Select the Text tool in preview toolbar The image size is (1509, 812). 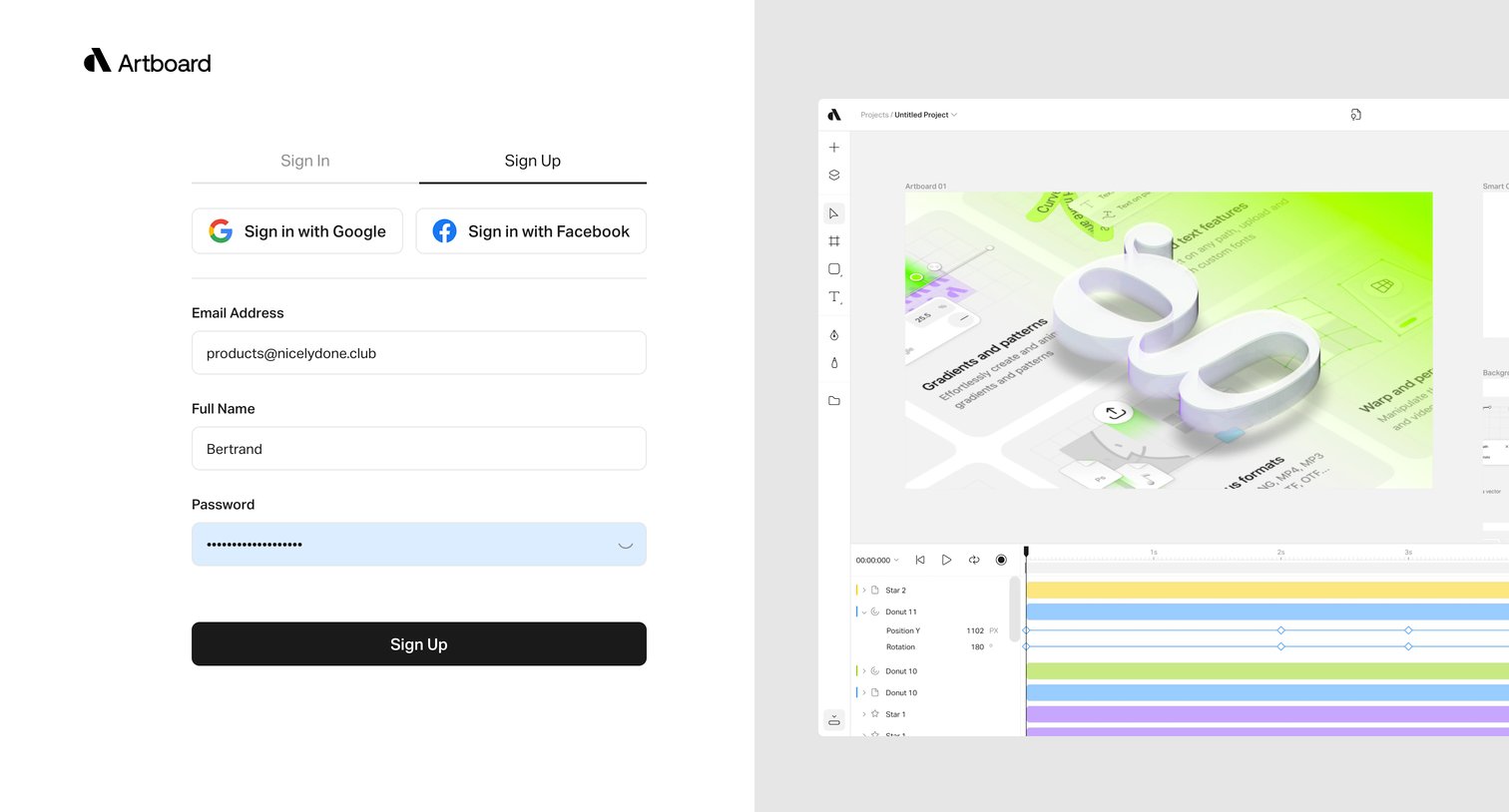834,297
